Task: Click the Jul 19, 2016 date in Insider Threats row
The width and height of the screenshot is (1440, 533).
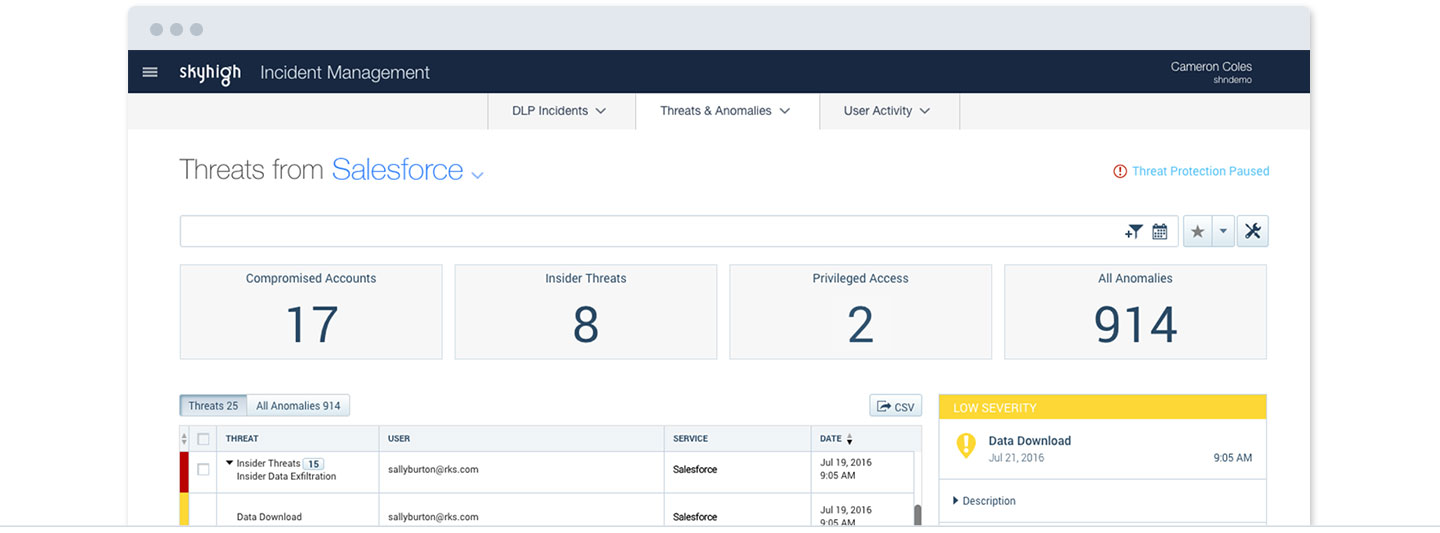Action: coord(845,463)
